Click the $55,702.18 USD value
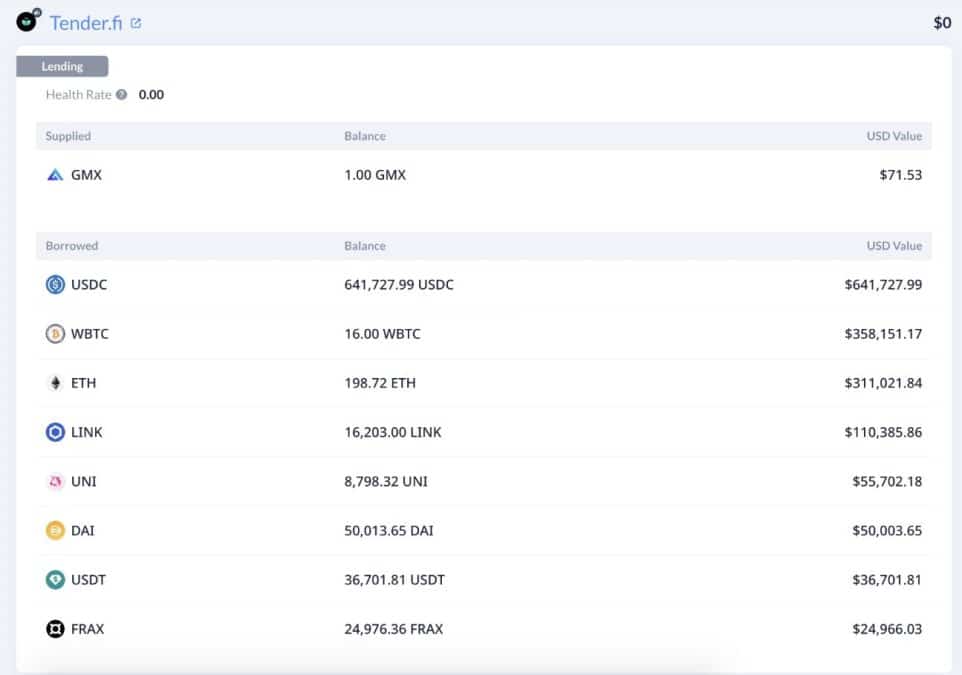The image size is (962, 675). (887, 481)
